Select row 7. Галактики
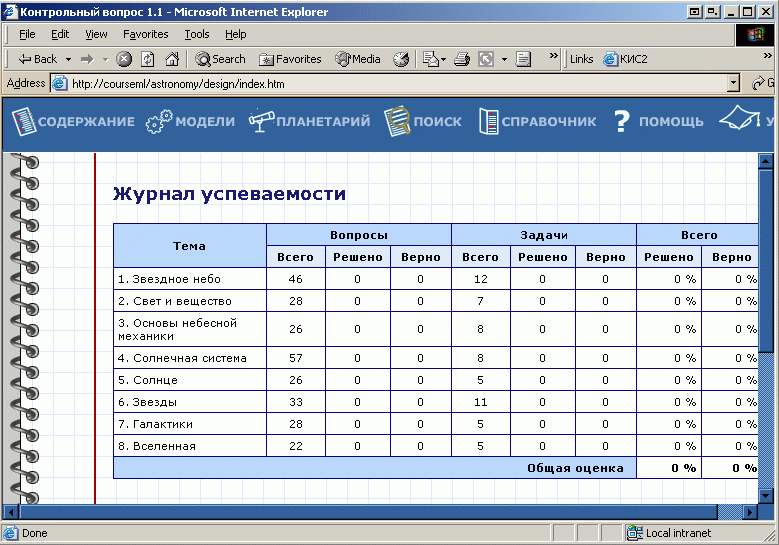779x545 pixels. [436, 424]
